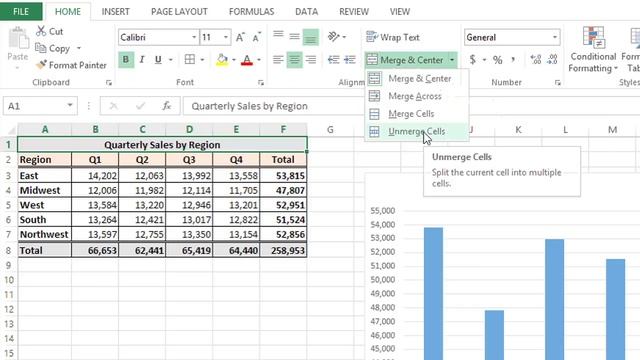Toggle Underline formatting
640x360 pixels.
[158, 60]
